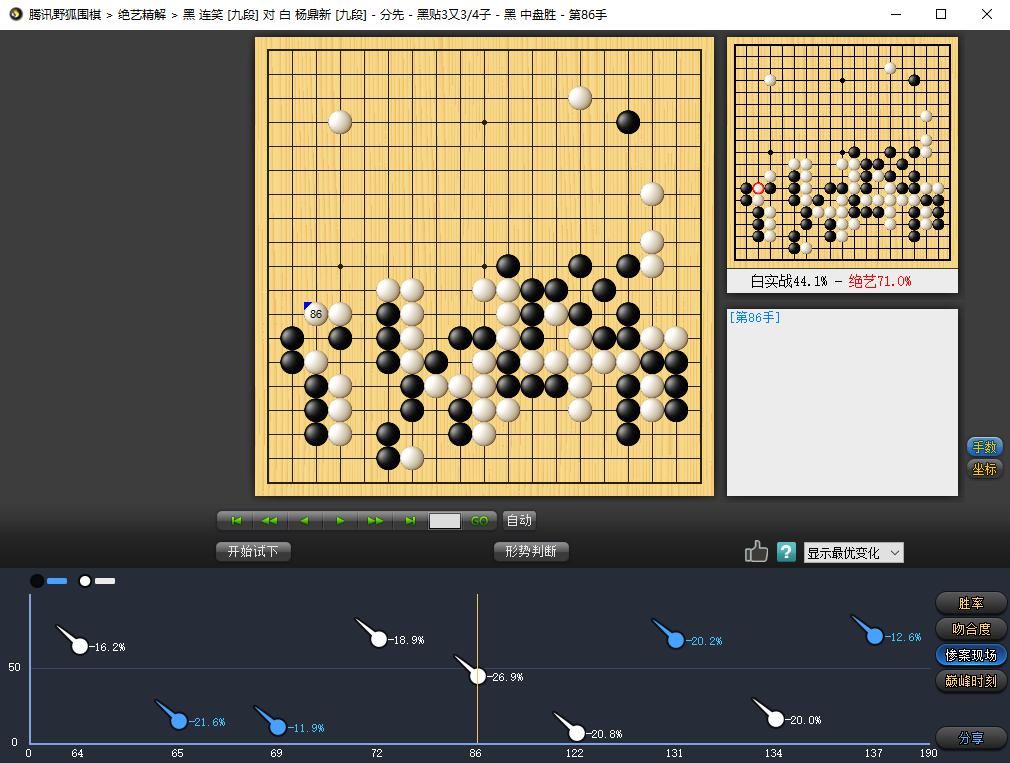1010x763 pixels.
Task: Click the fast rewind playback icon
Action: pos(270,520)
